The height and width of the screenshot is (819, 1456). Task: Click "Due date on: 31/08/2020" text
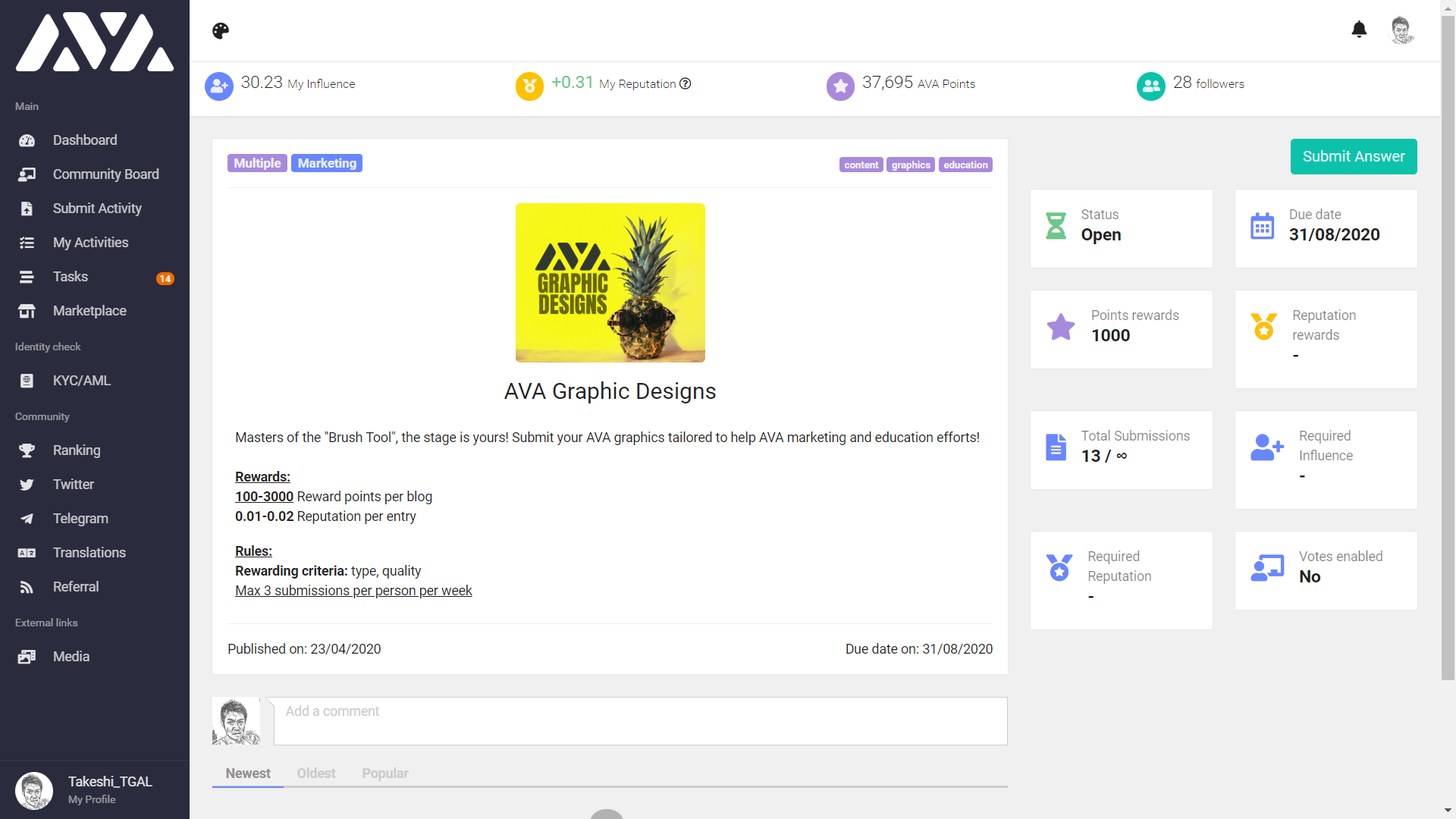point(919,649)
